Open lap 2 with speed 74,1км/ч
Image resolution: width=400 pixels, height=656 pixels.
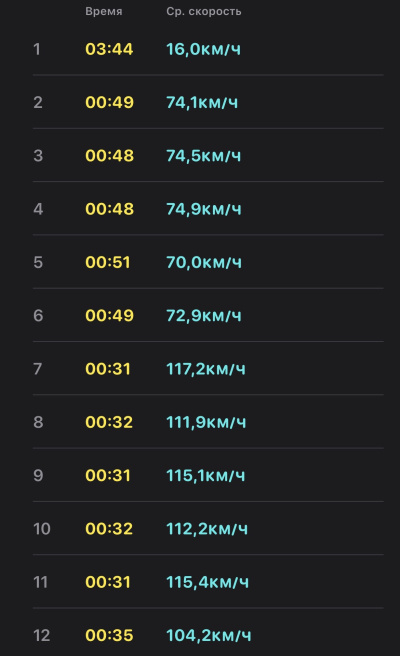coord(208,102)
